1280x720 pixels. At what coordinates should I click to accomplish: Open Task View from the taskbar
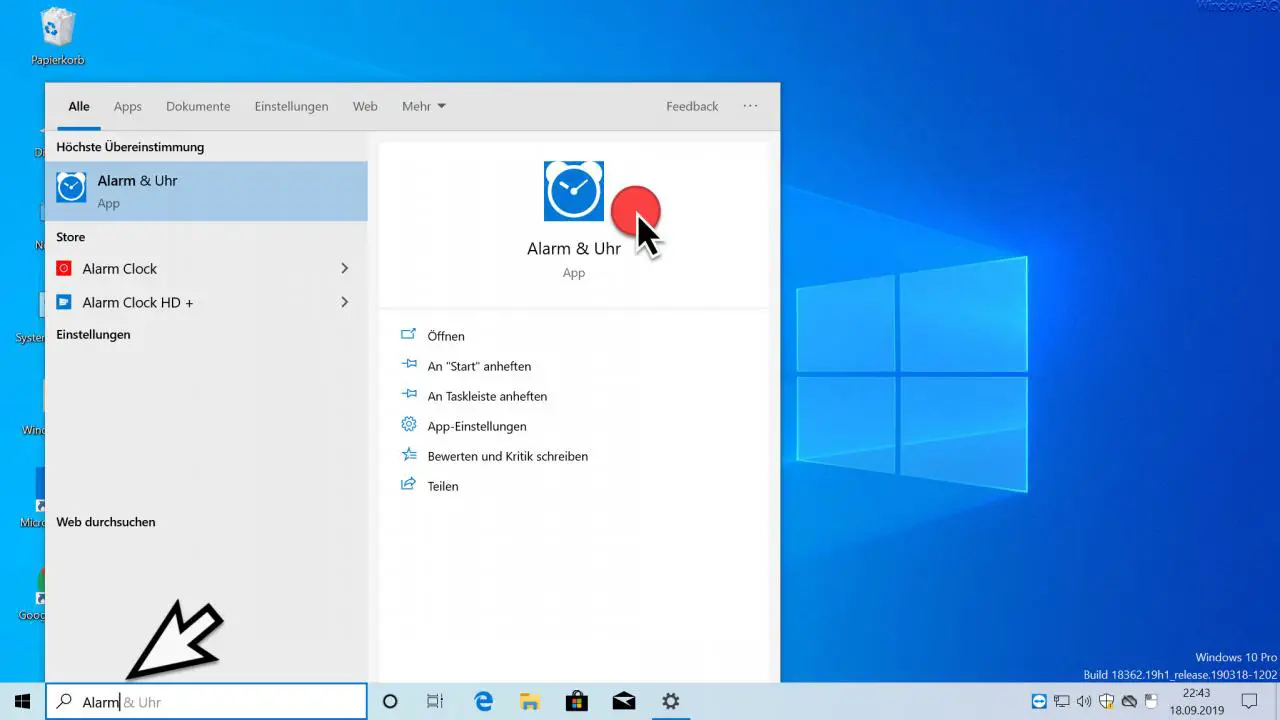(435, 702)
